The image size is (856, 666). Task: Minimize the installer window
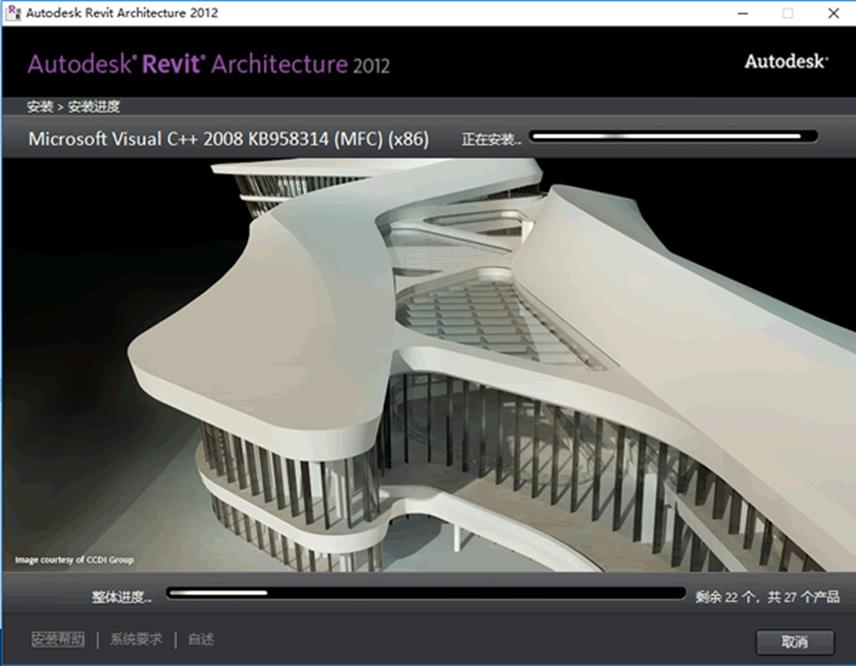[742, 13]
